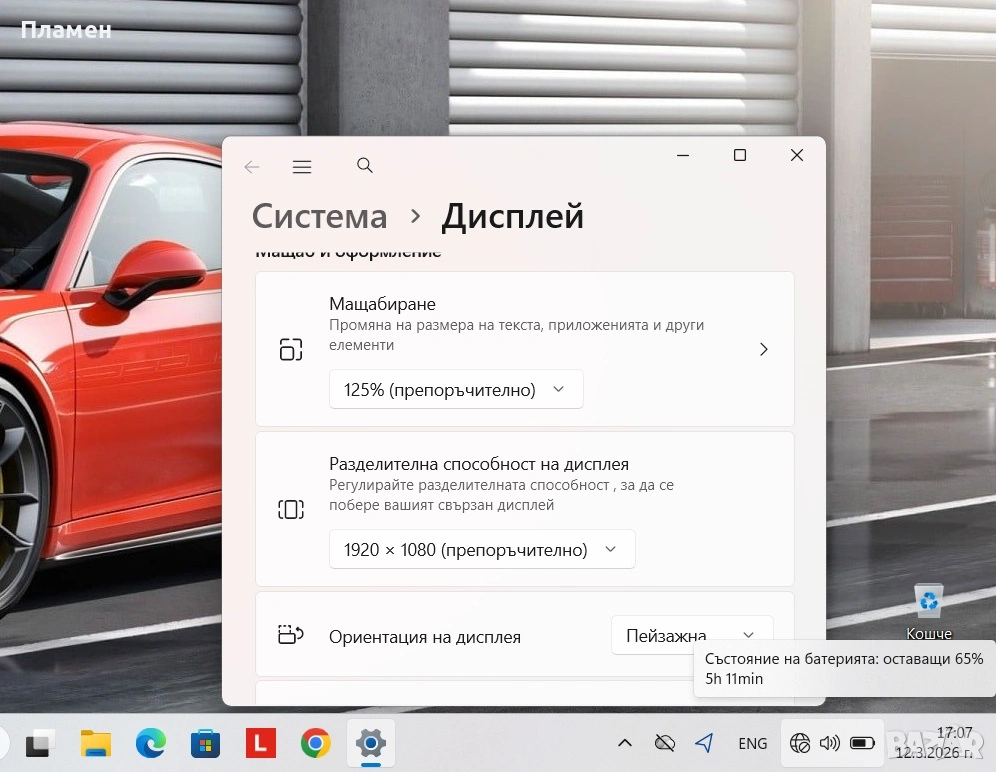Open the 1920 × 1080 resolution dropdown
Viewport: 996px width, 772px height.
(x=481, y=550)
